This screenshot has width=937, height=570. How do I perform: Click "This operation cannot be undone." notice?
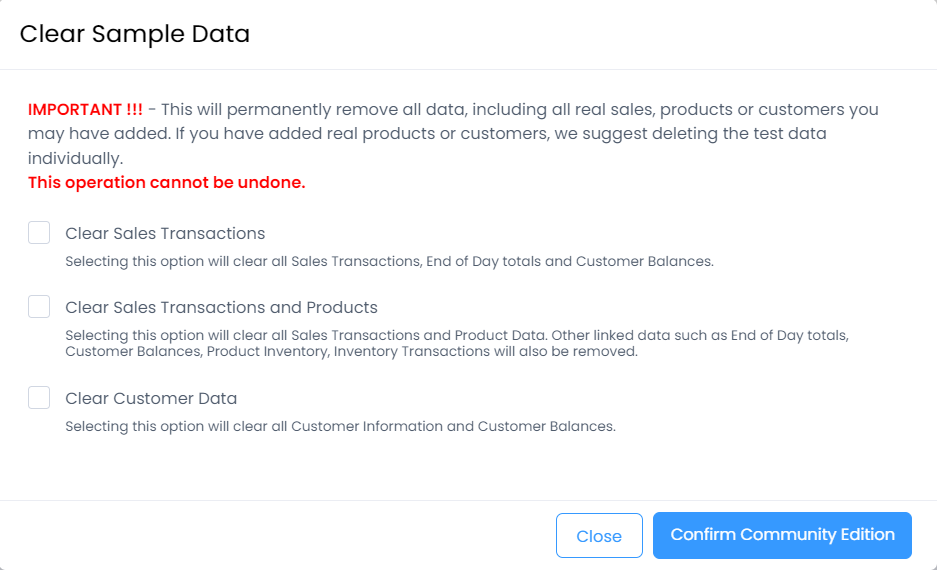tap(166, 183)
